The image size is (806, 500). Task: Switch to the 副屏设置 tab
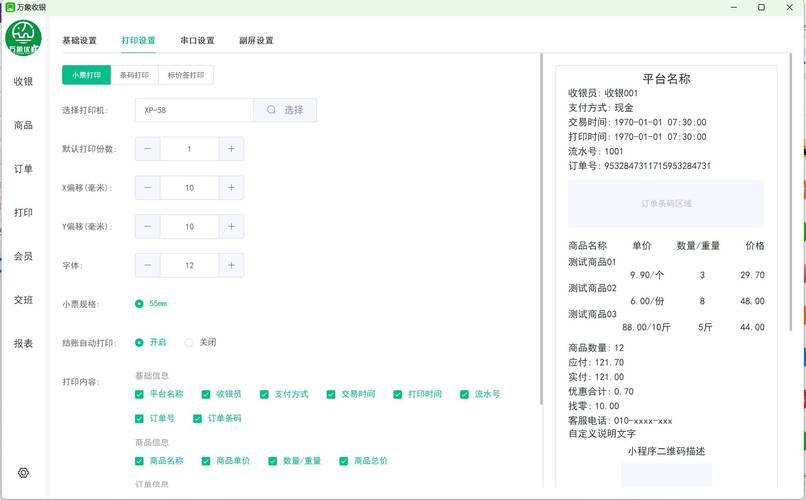(x=256, y=41)
